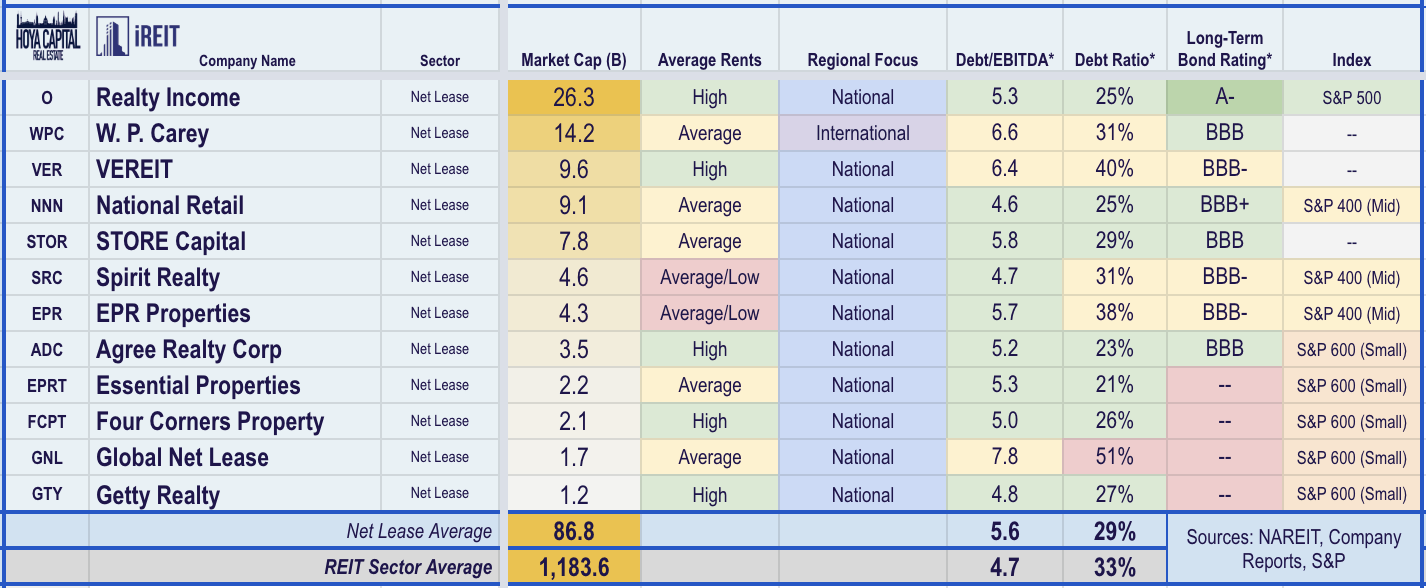Click the EPR ticker cell
1426x588 pixels.
point(47,314)
